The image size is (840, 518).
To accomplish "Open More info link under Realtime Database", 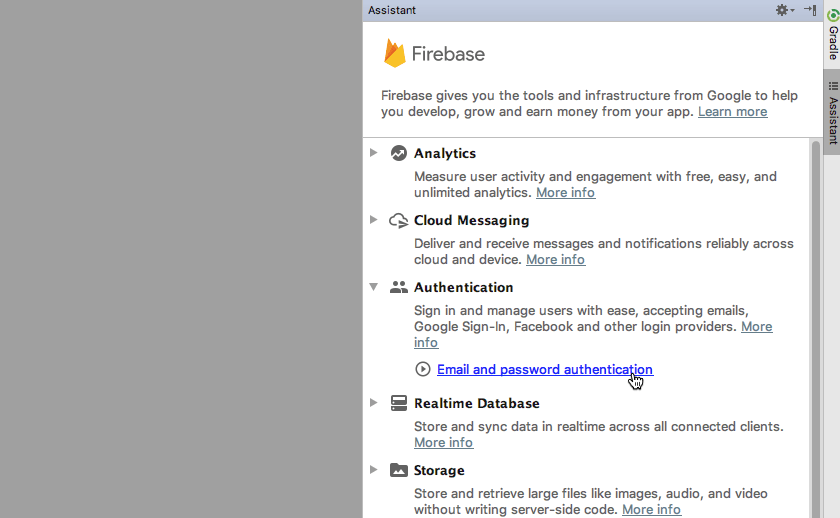I will 444,442.
